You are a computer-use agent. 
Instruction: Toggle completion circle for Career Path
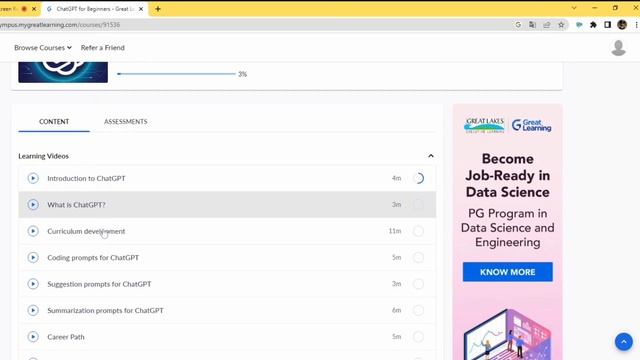418,337
